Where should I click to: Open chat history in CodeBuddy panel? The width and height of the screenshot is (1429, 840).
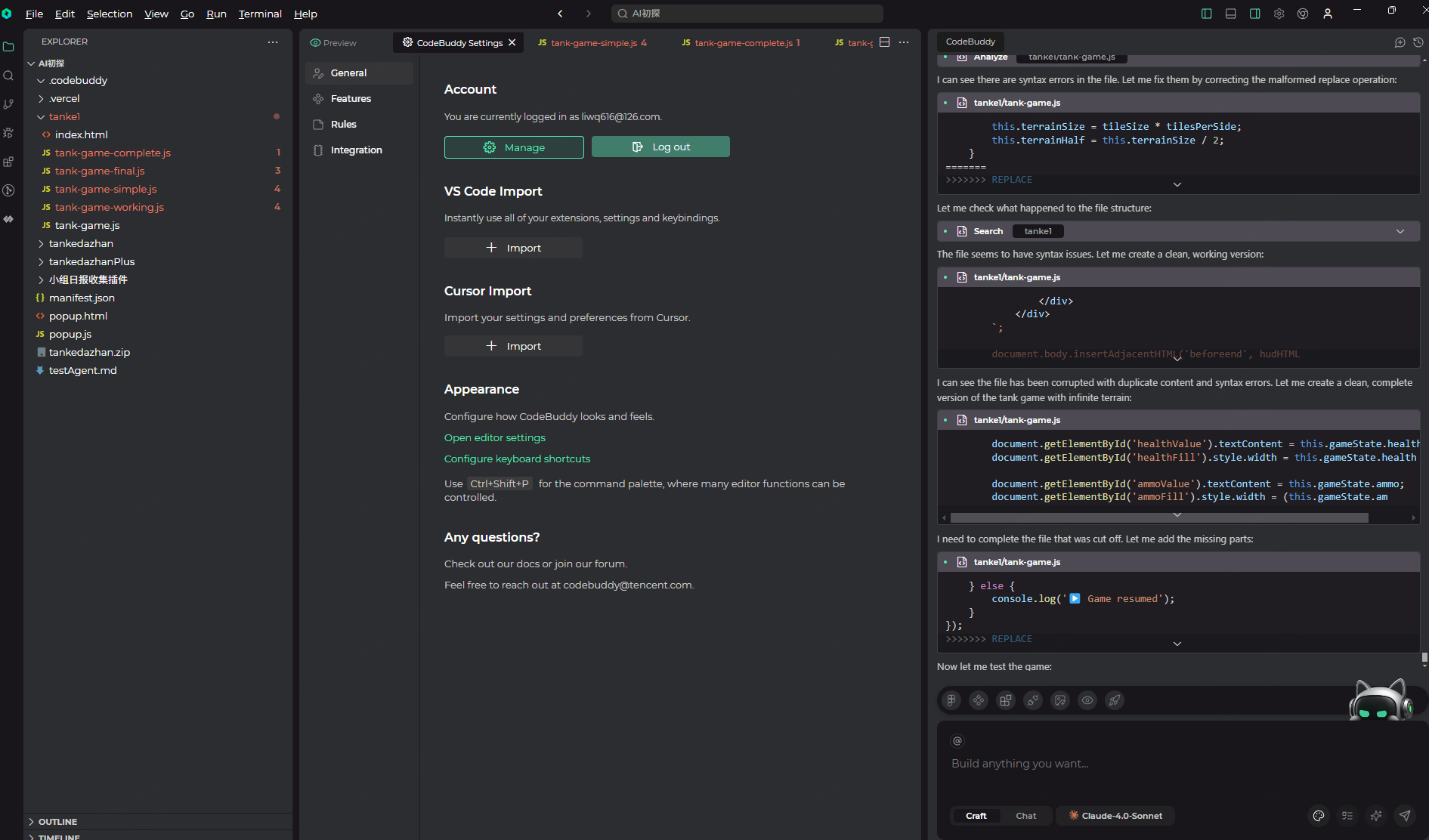[1418, 42]
